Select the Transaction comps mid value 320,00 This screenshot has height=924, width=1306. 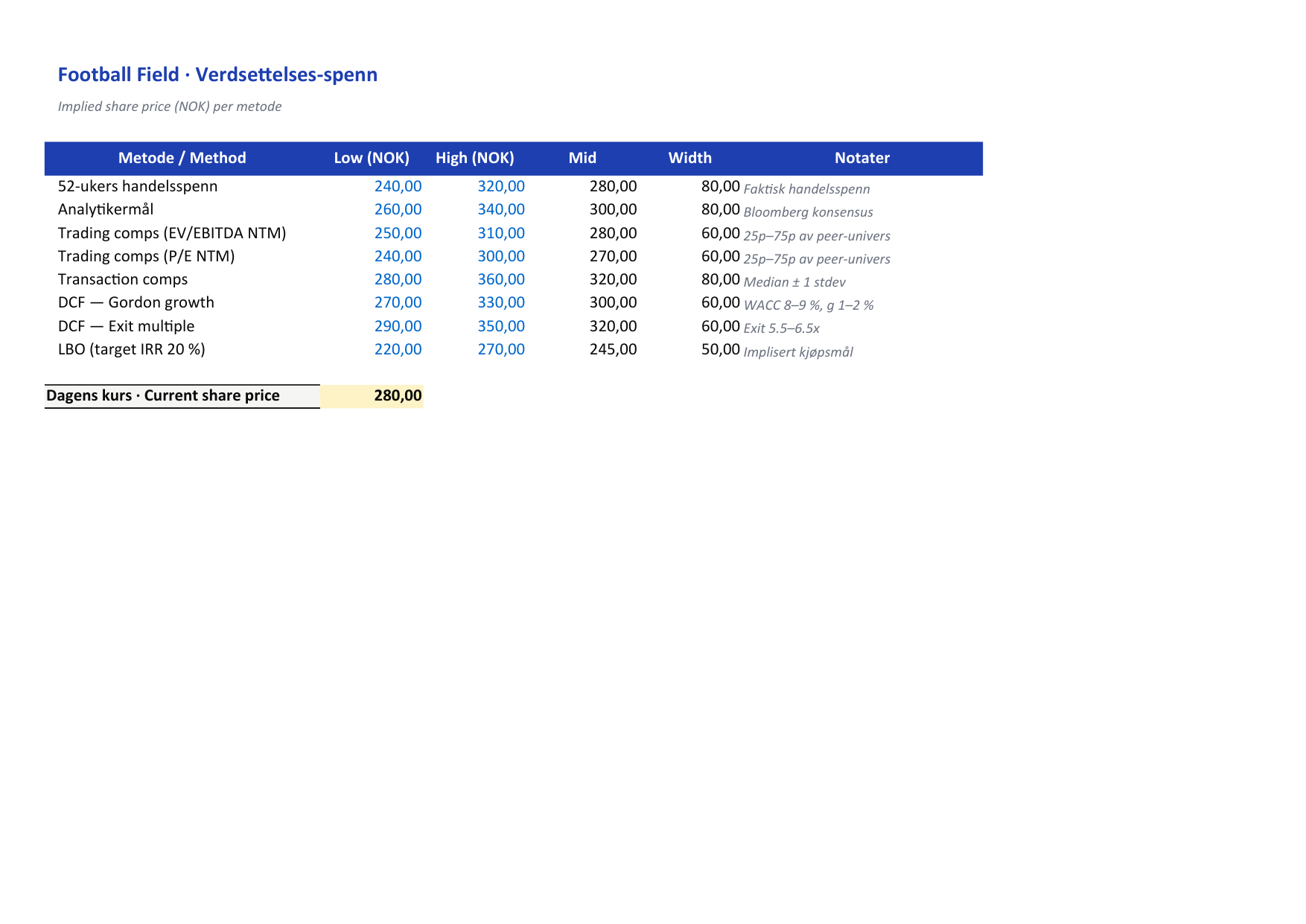tap(614, 279)
